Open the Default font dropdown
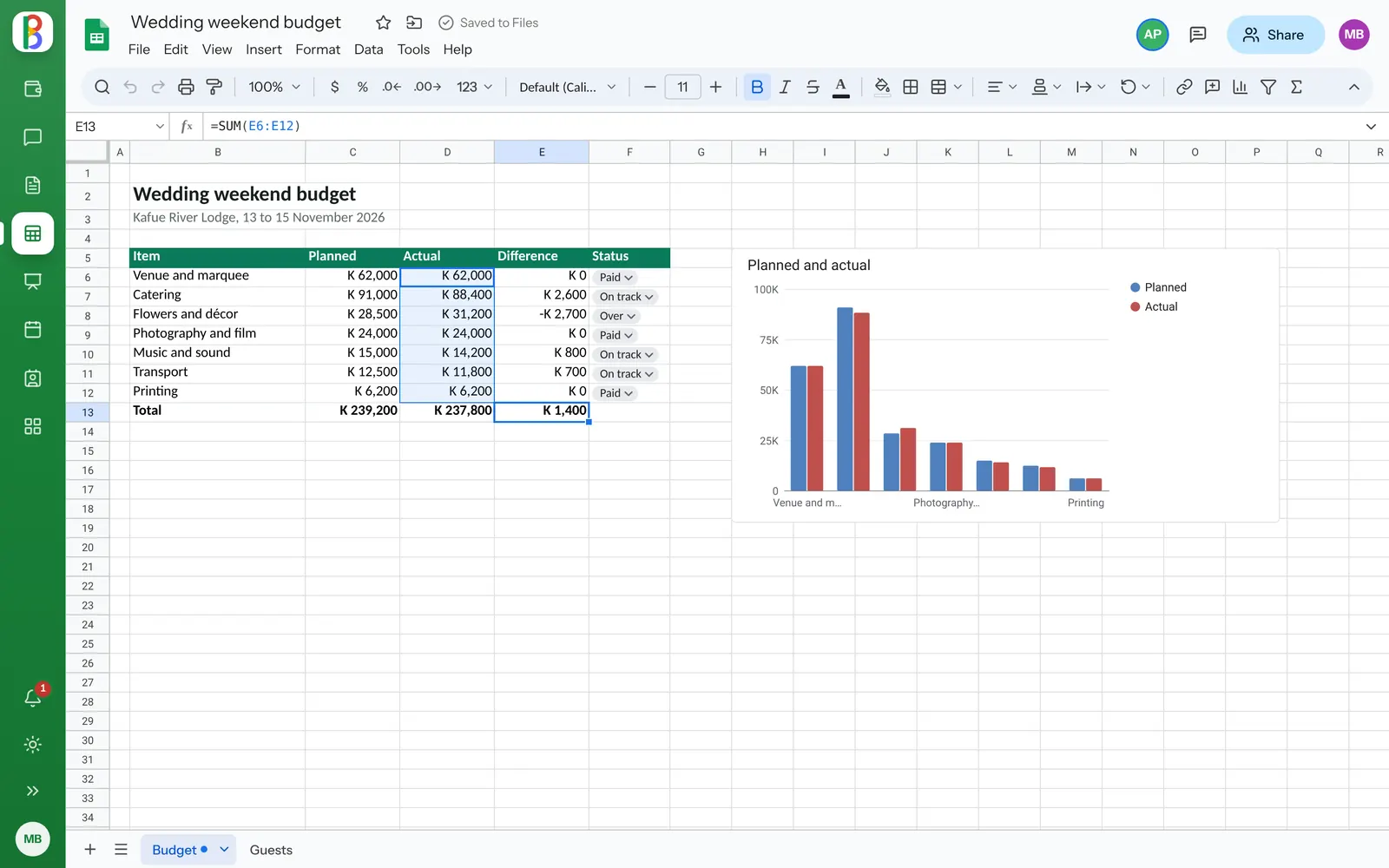The height and width of the screenshot is (868, 1389). (x=568, y=87)
